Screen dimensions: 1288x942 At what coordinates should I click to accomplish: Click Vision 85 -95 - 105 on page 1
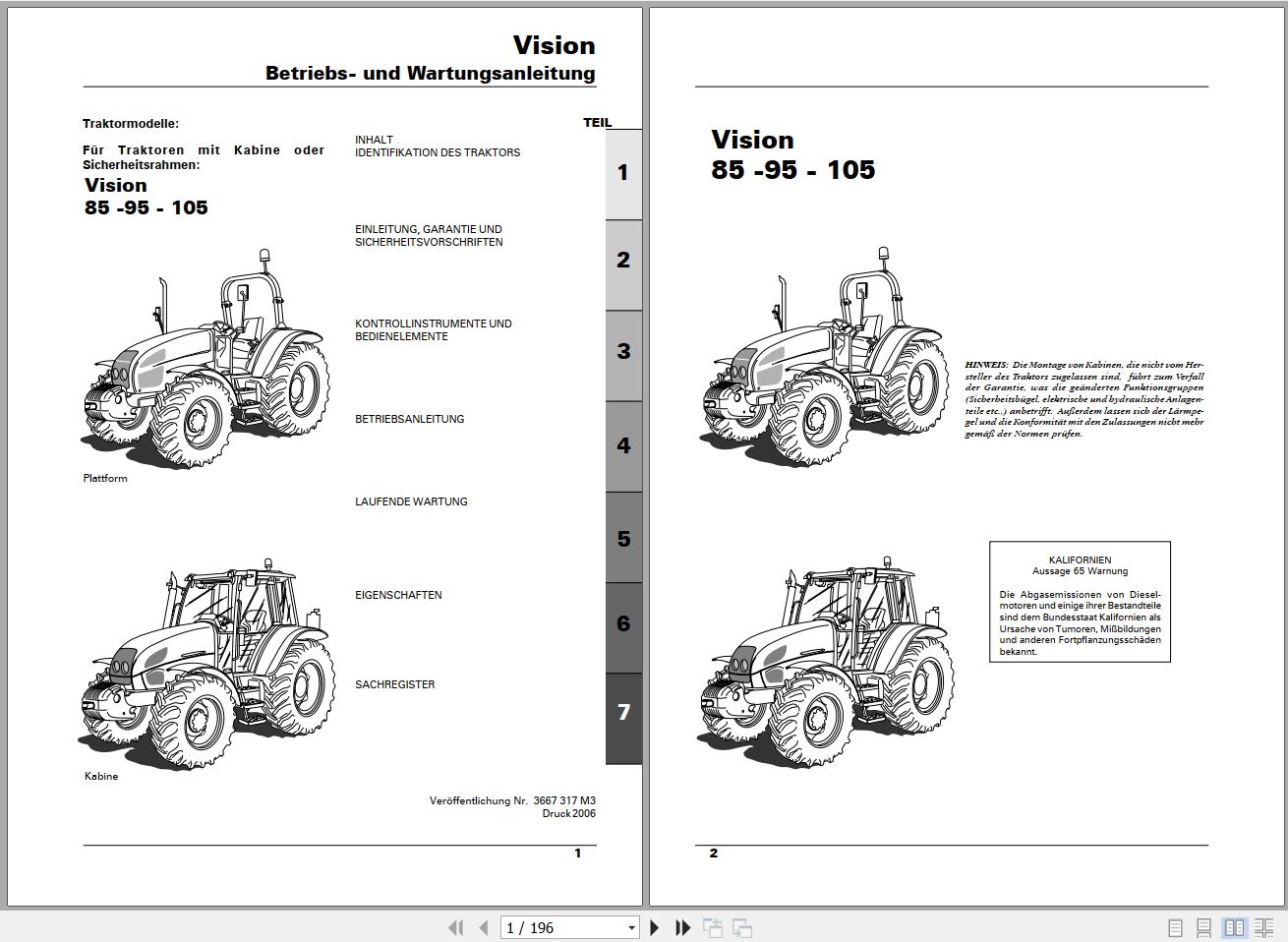146,197
